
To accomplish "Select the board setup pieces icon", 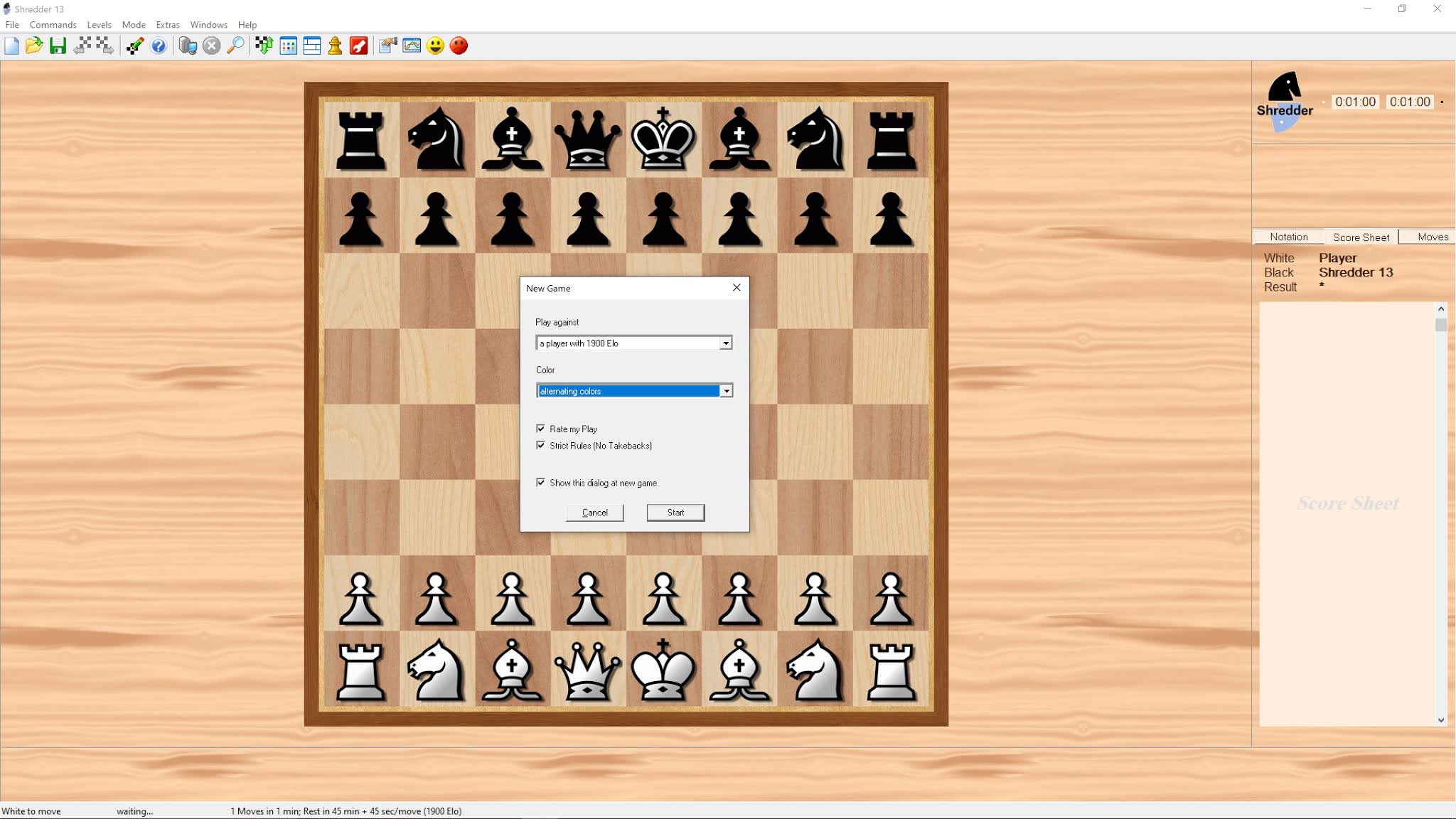I will (x=336, y=45).
